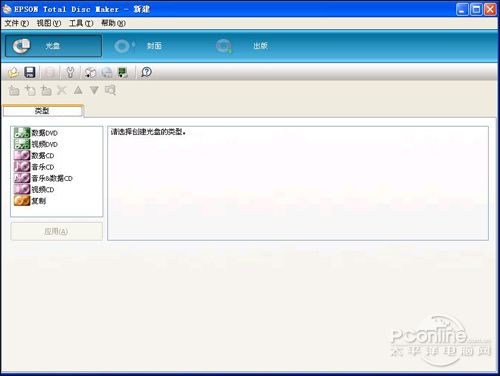Click the disc-and-box toolbar icon
This screenshot has height=376, width=500.
90,72
